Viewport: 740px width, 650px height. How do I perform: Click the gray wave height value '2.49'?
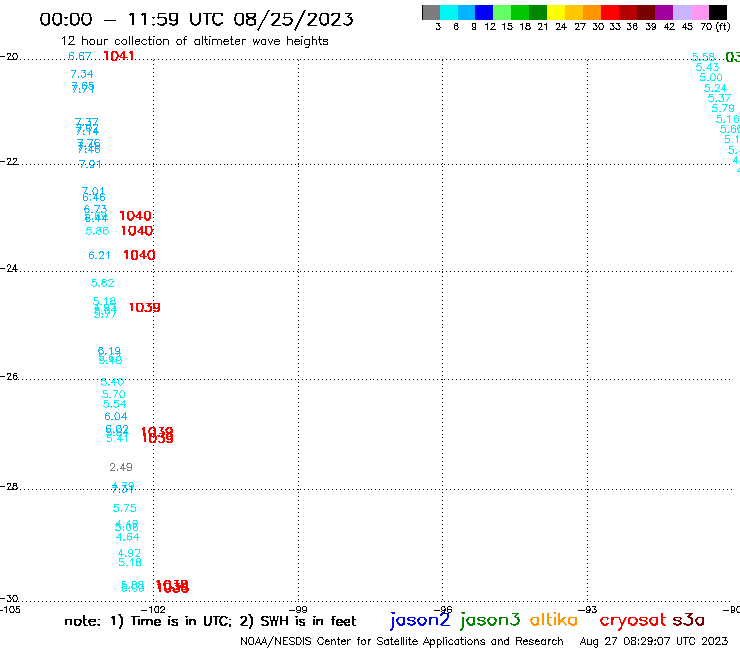click(x=121, y=467)
